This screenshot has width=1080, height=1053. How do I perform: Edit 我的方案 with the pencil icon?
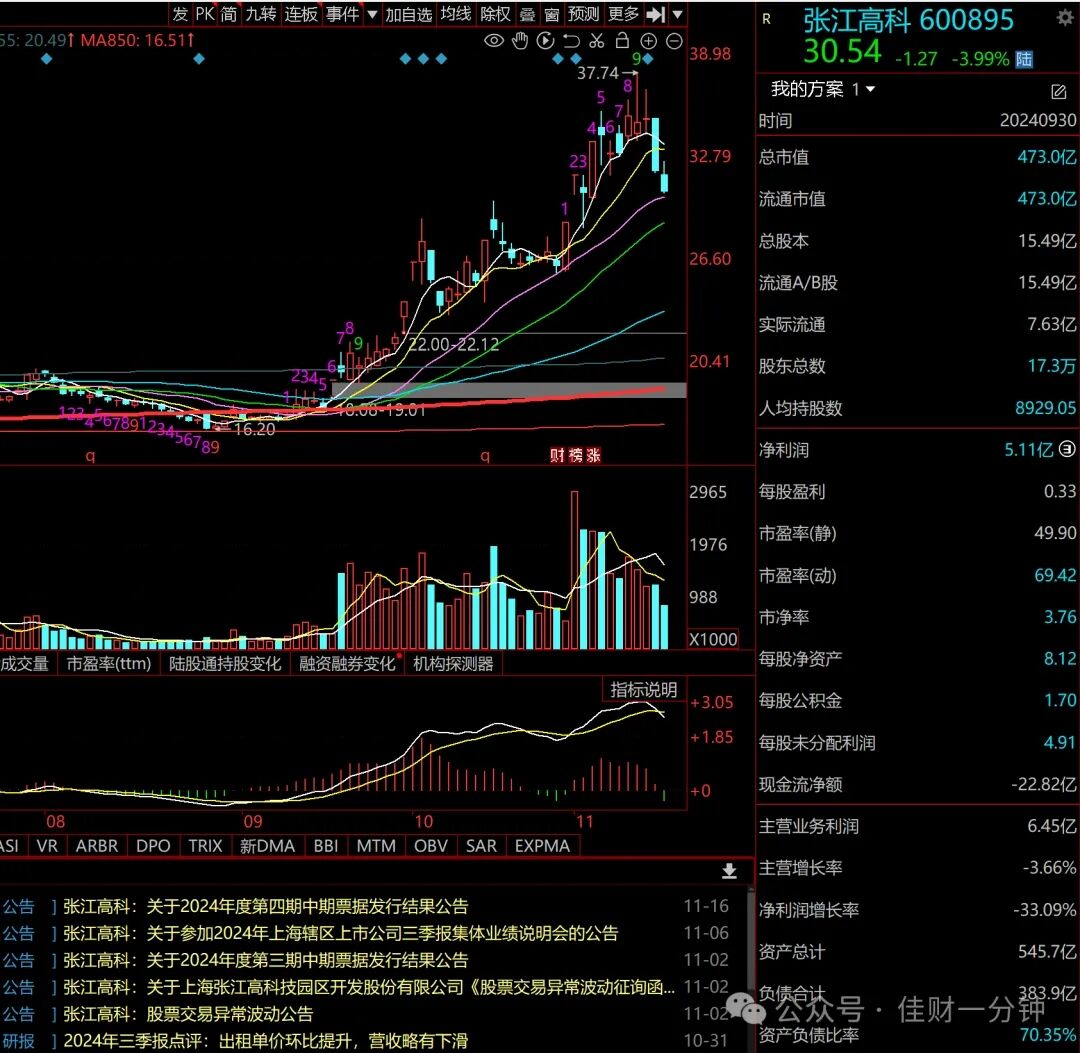coord(1058,91)
